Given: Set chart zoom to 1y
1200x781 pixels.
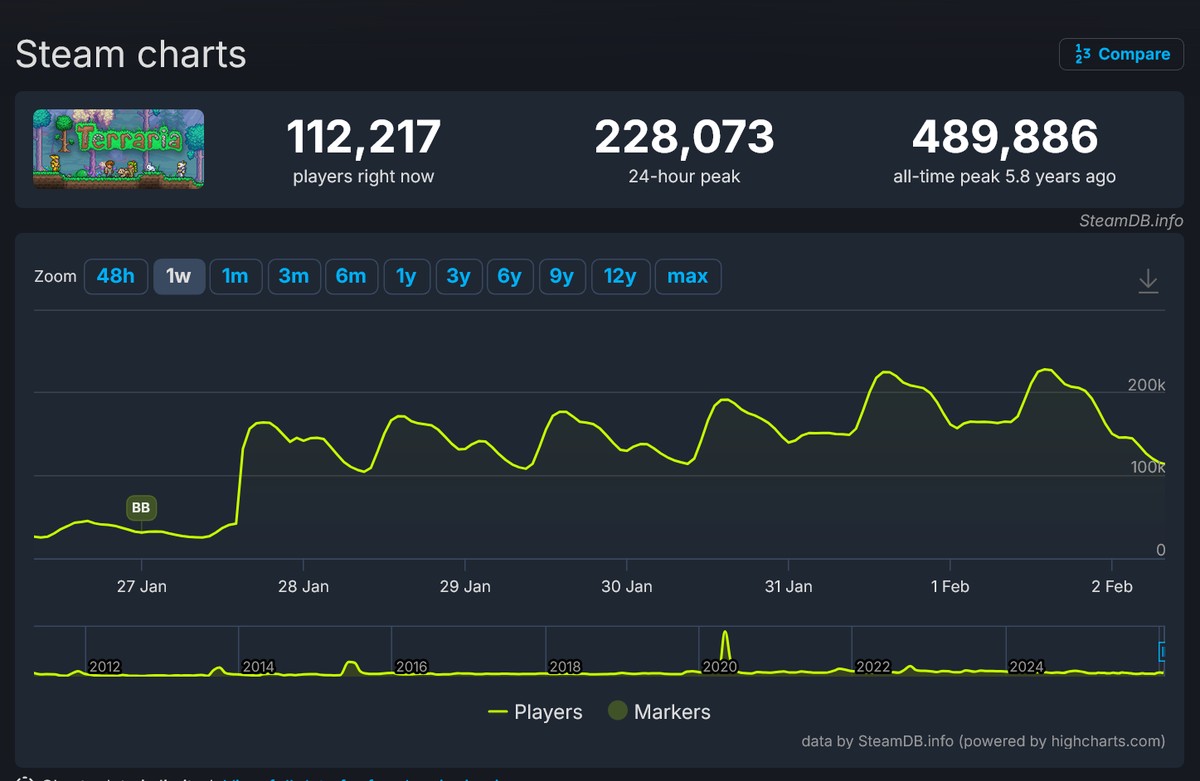Looking at the screenshot, I should (406, 276).
